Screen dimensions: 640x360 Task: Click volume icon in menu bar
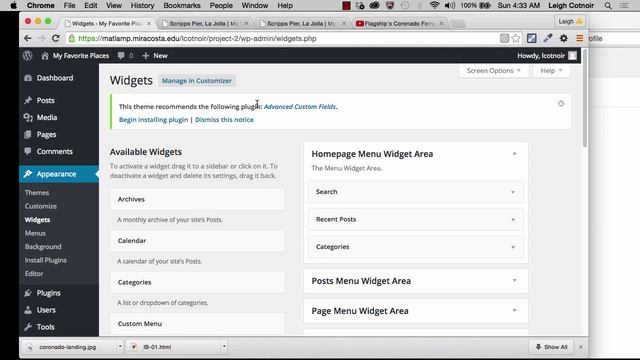[x=450, y=6]
